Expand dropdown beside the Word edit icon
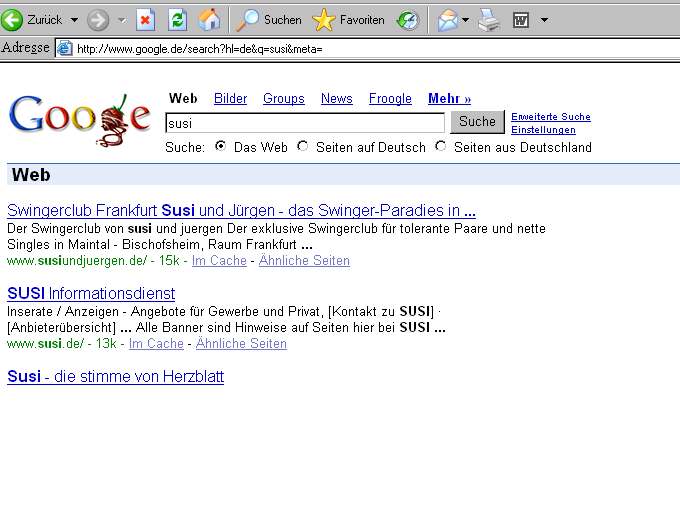The width and height of the screenshot is (680, 512). point(544,19)
